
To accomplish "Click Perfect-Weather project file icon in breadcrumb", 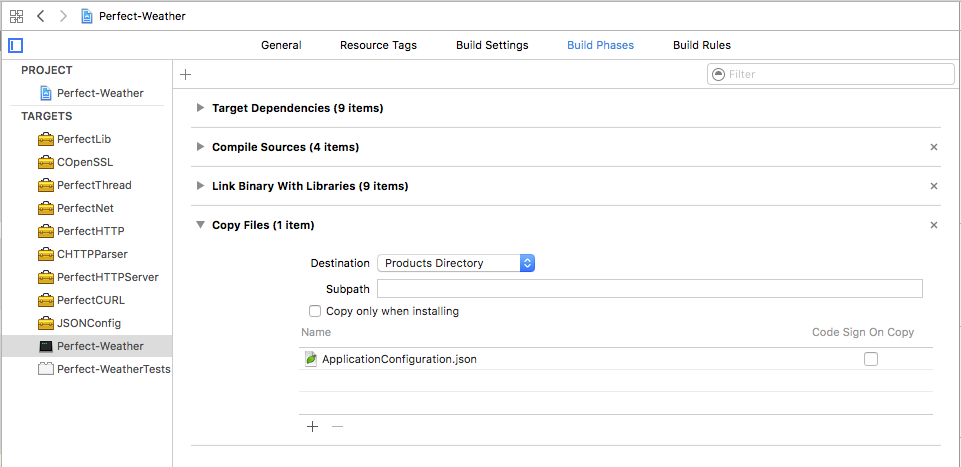I will [87, 17].
